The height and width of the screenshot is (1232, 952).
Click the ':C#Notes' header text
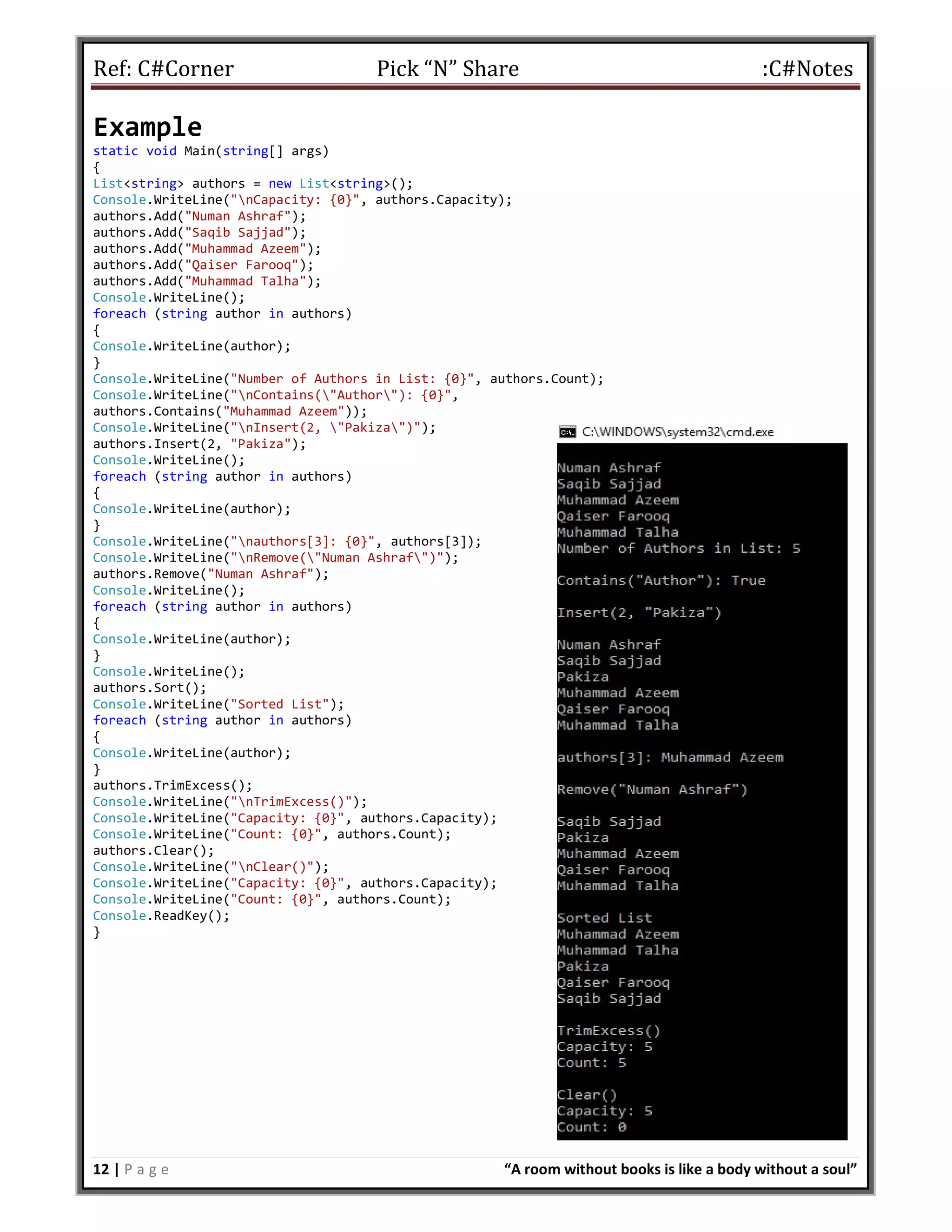coord(807,69)
